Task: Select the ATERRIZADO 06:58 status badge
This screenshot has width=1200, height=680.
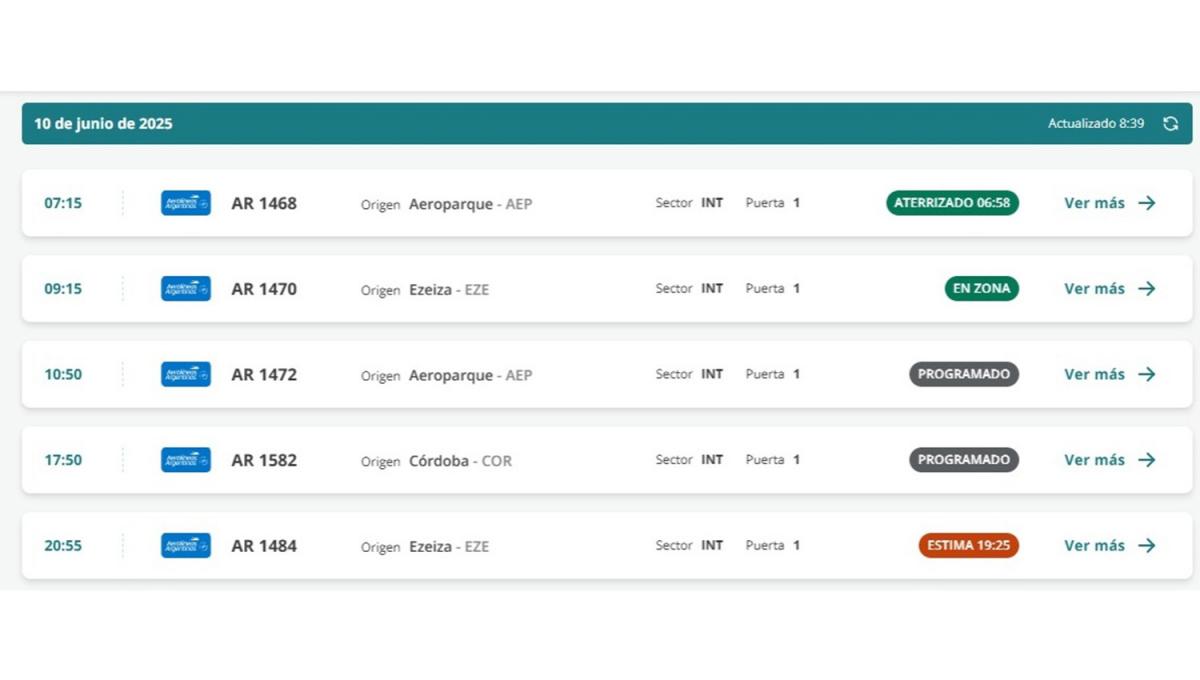Action: [x=952, y=203]
